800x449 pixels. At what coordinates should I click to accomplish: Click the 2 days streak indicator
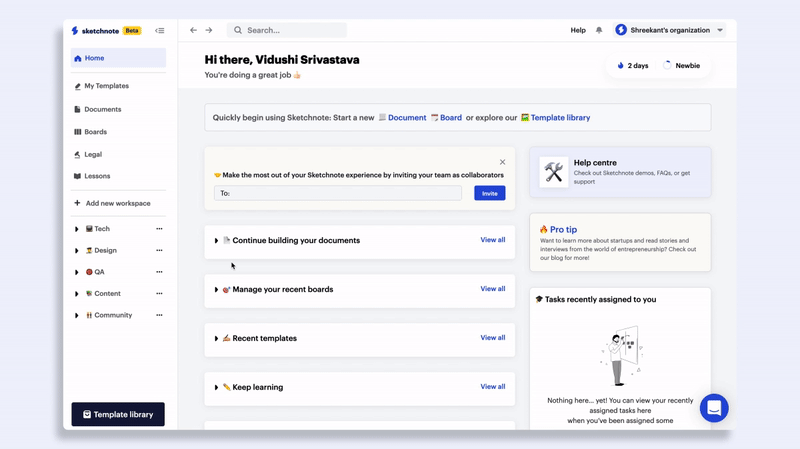[633, 65]
